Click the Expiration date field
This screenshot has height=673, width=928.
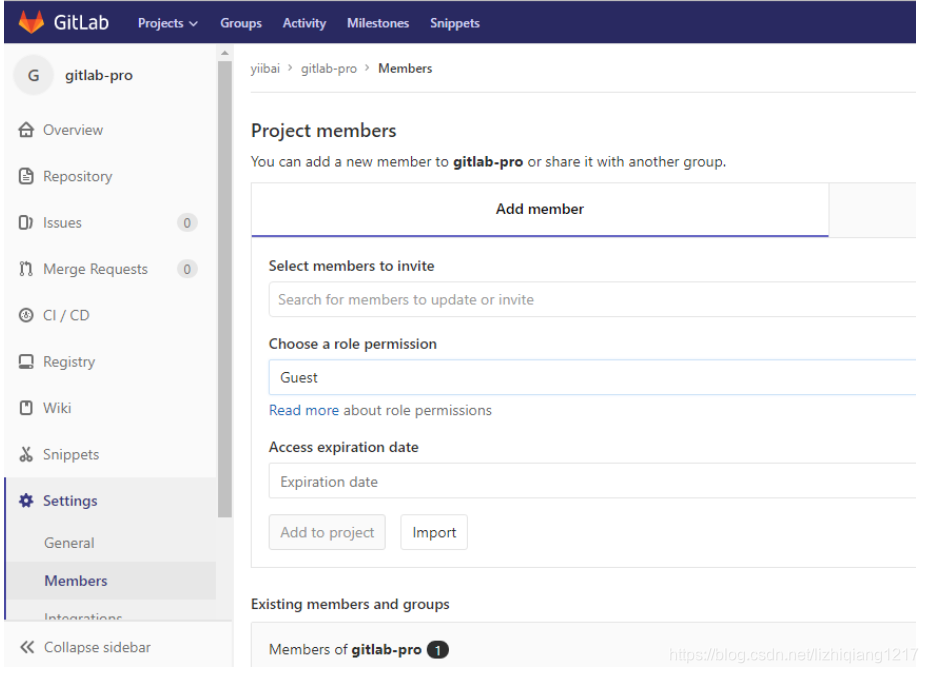(592, 481)
